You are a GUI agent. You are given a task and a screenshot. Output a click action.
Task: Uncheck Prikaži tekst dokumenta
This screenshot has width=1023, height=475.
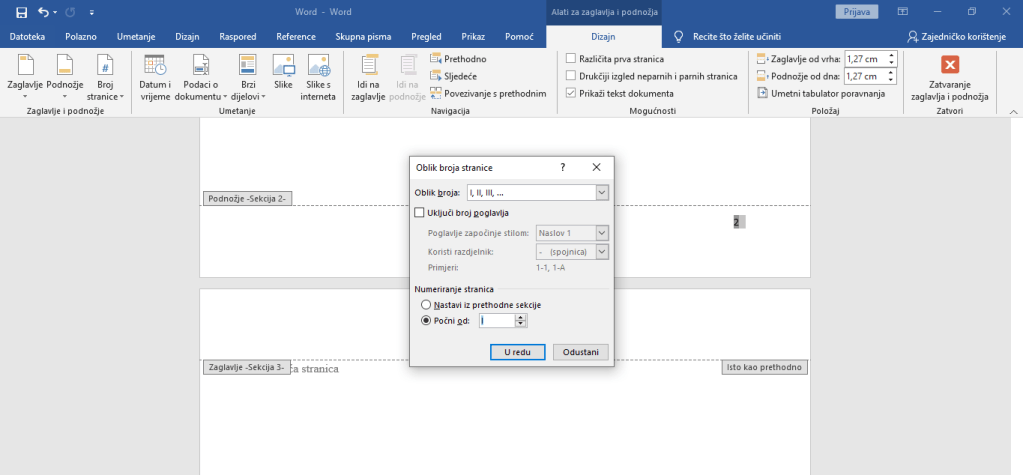coord(571,93)
